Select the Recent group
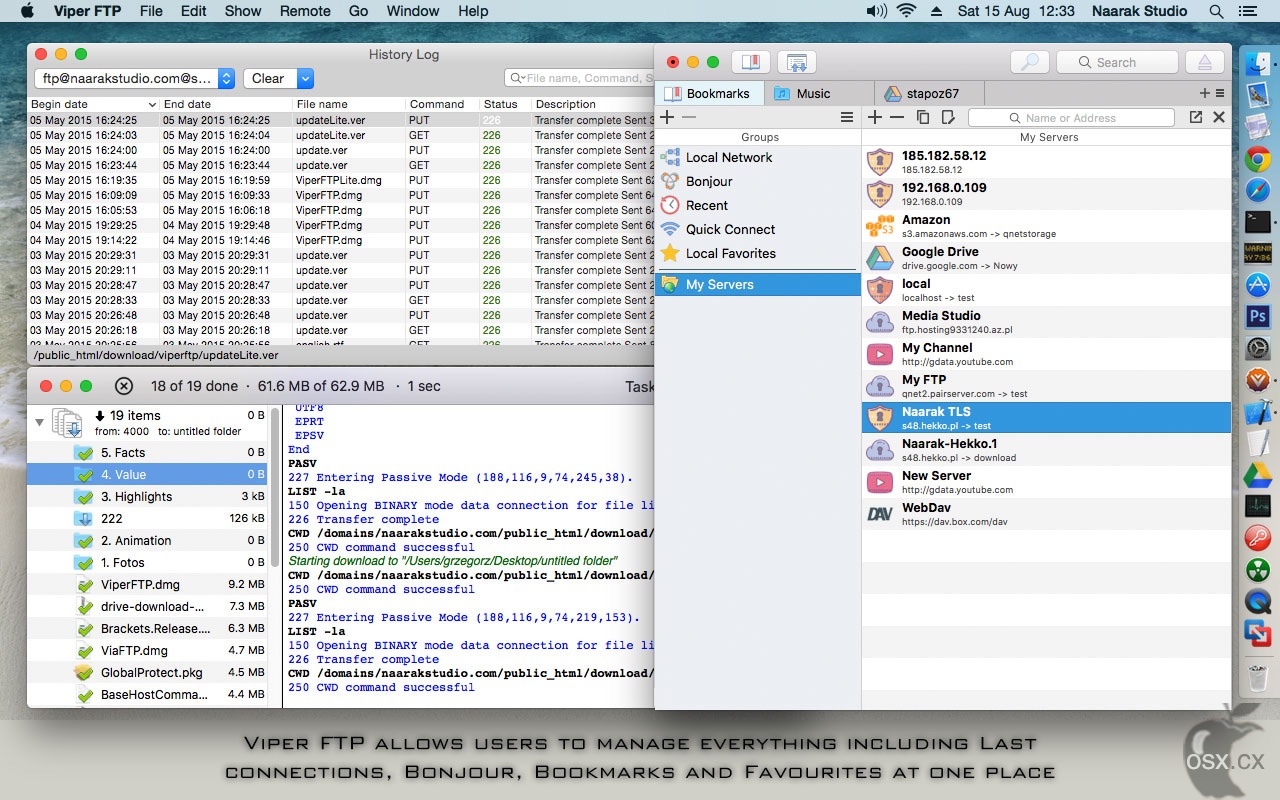Viewport: 1280px width, 800px height. pos(758,205)
